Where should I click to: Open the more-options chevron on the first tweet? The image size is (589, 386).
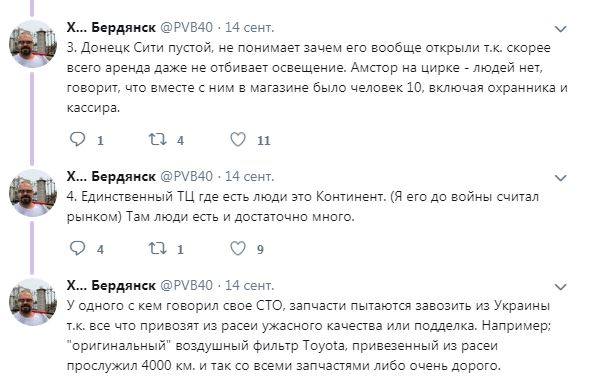click(560, 29)
